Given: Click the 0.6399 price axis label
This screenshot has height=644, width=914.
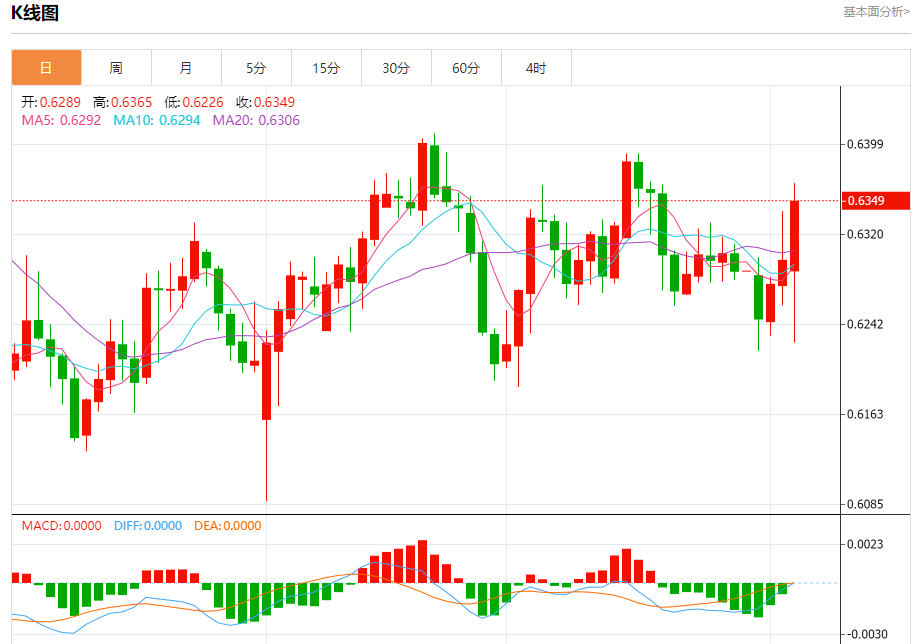Looking at the screenshot, I should pos(866,145).
